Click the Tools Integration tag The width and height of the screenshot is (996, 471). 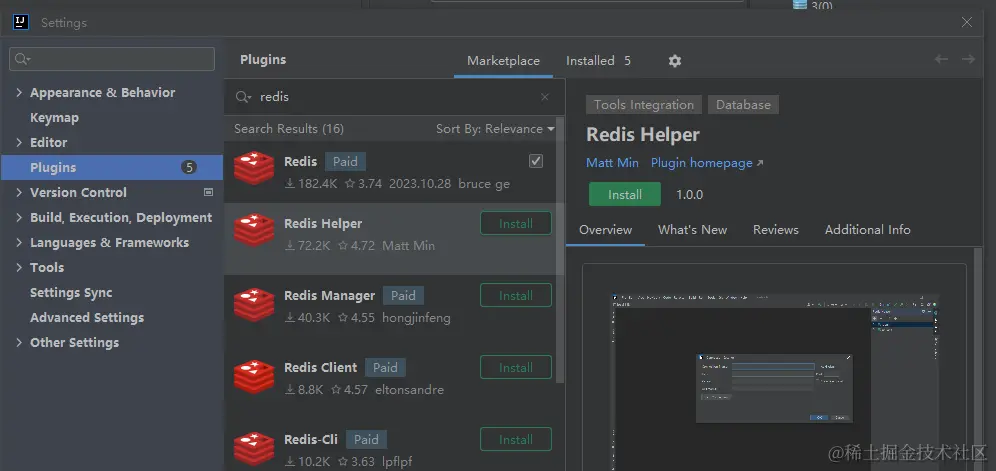(643, 105)
